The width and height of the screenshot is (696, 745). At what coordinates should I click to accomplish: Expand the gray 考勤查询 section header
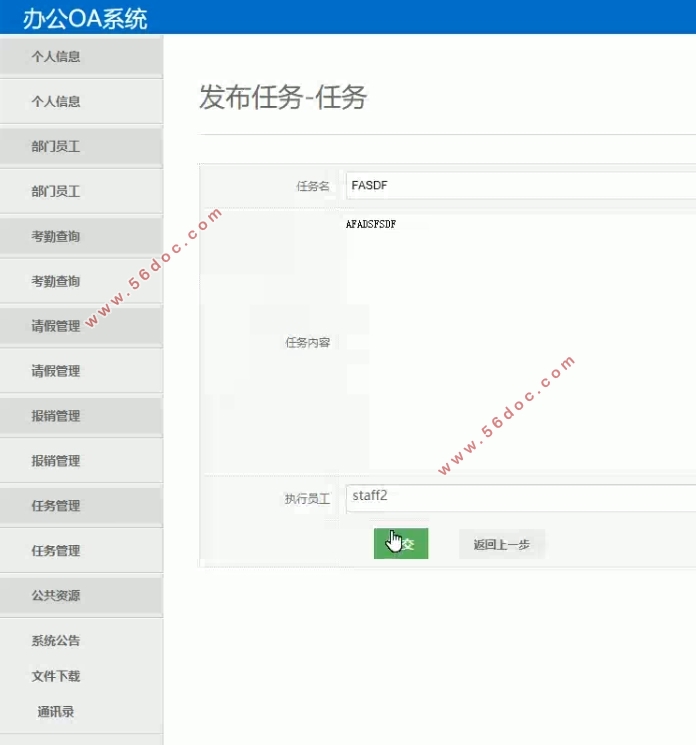(81, 236)
